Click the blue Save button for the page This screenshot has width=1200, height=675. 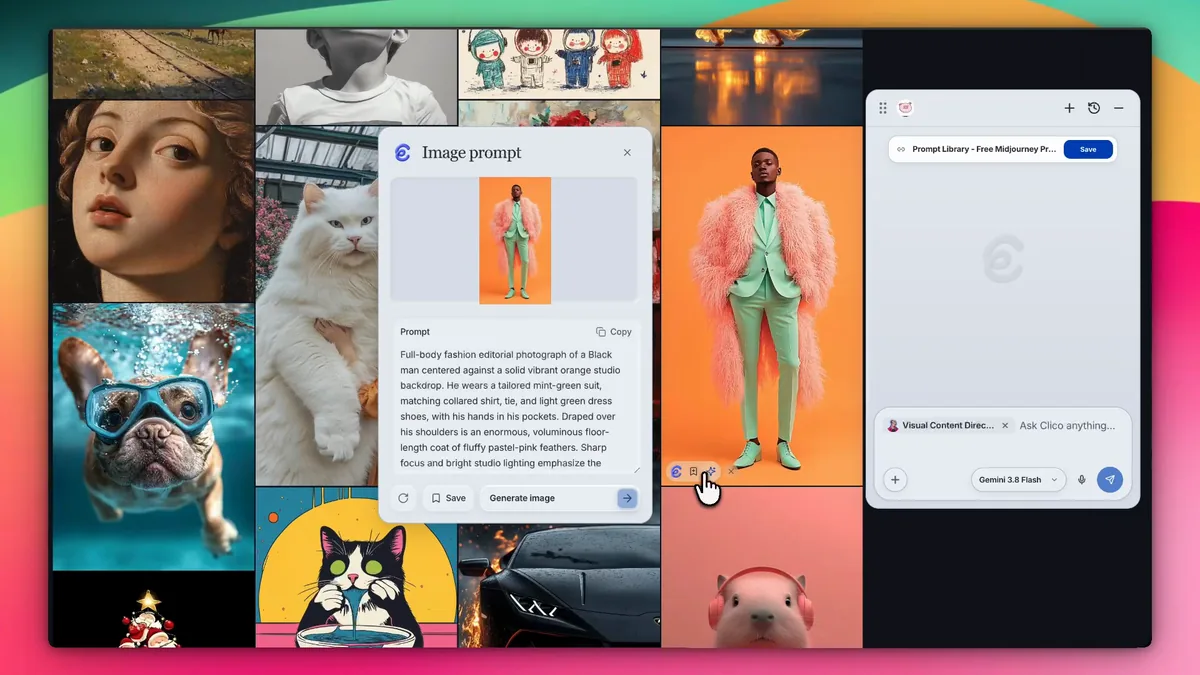tap(1088, 149)
